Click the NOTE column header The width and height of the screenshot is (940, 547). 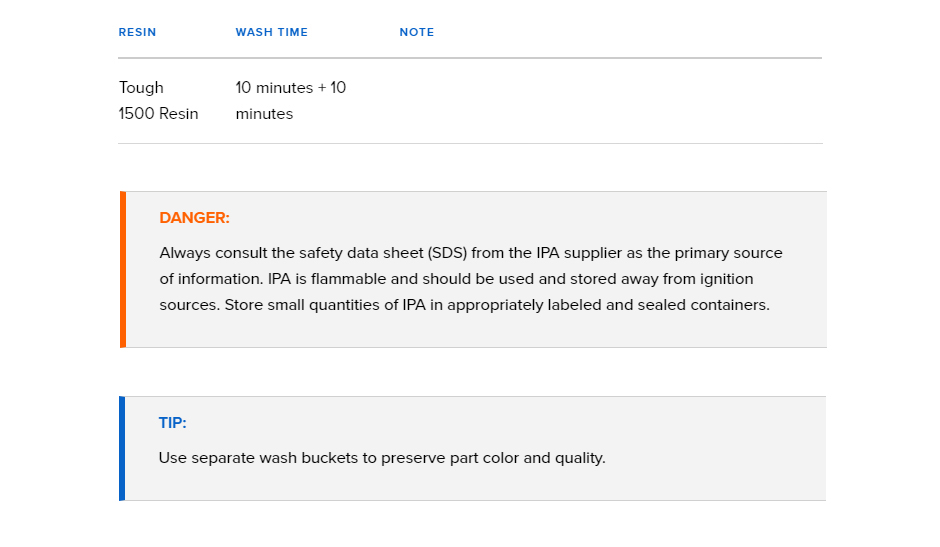pos(417,32)
